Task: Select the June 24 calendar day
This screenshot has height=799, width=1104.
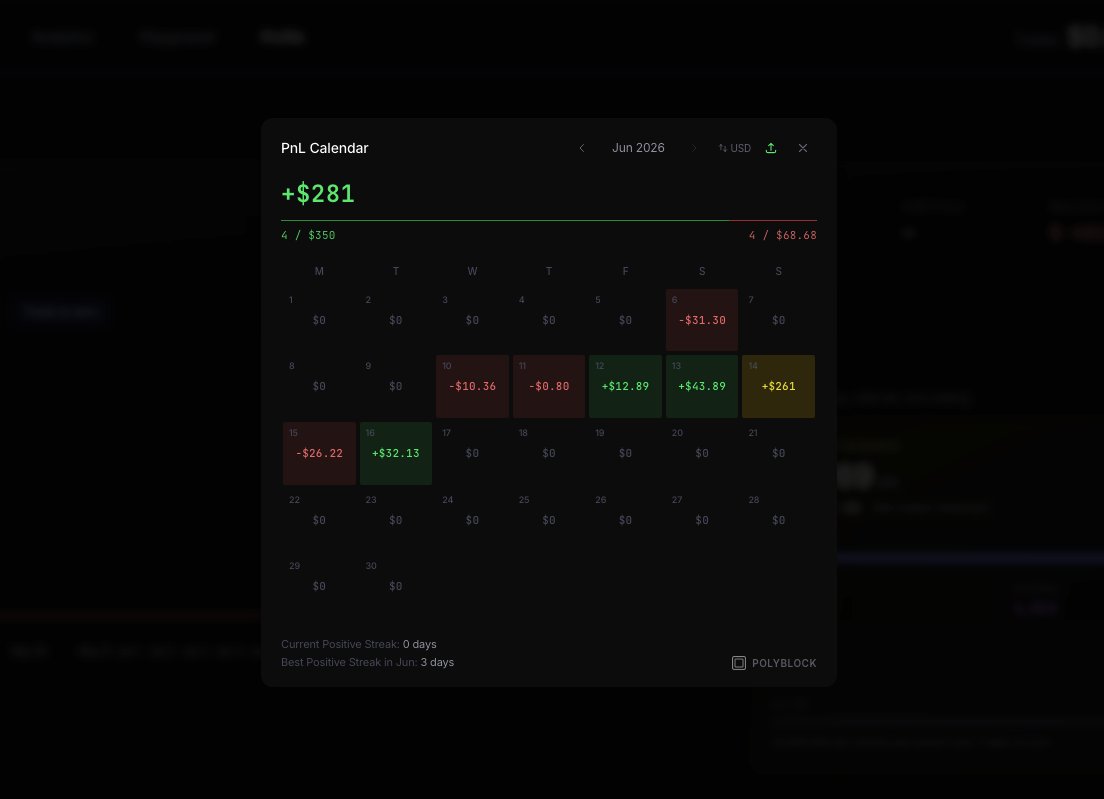Action: pyautogui.click(x=472, y=520)
